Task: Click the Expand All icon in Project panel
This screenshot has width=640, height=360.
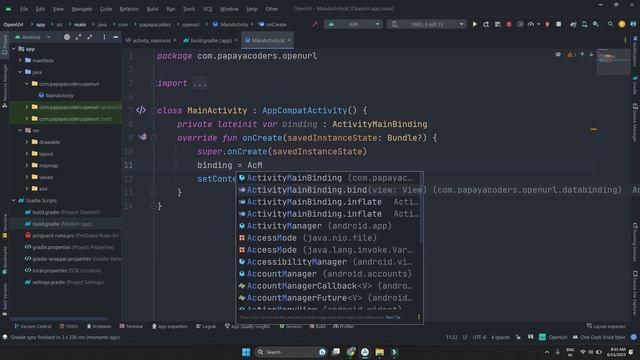Action: (x=78, y=37)
